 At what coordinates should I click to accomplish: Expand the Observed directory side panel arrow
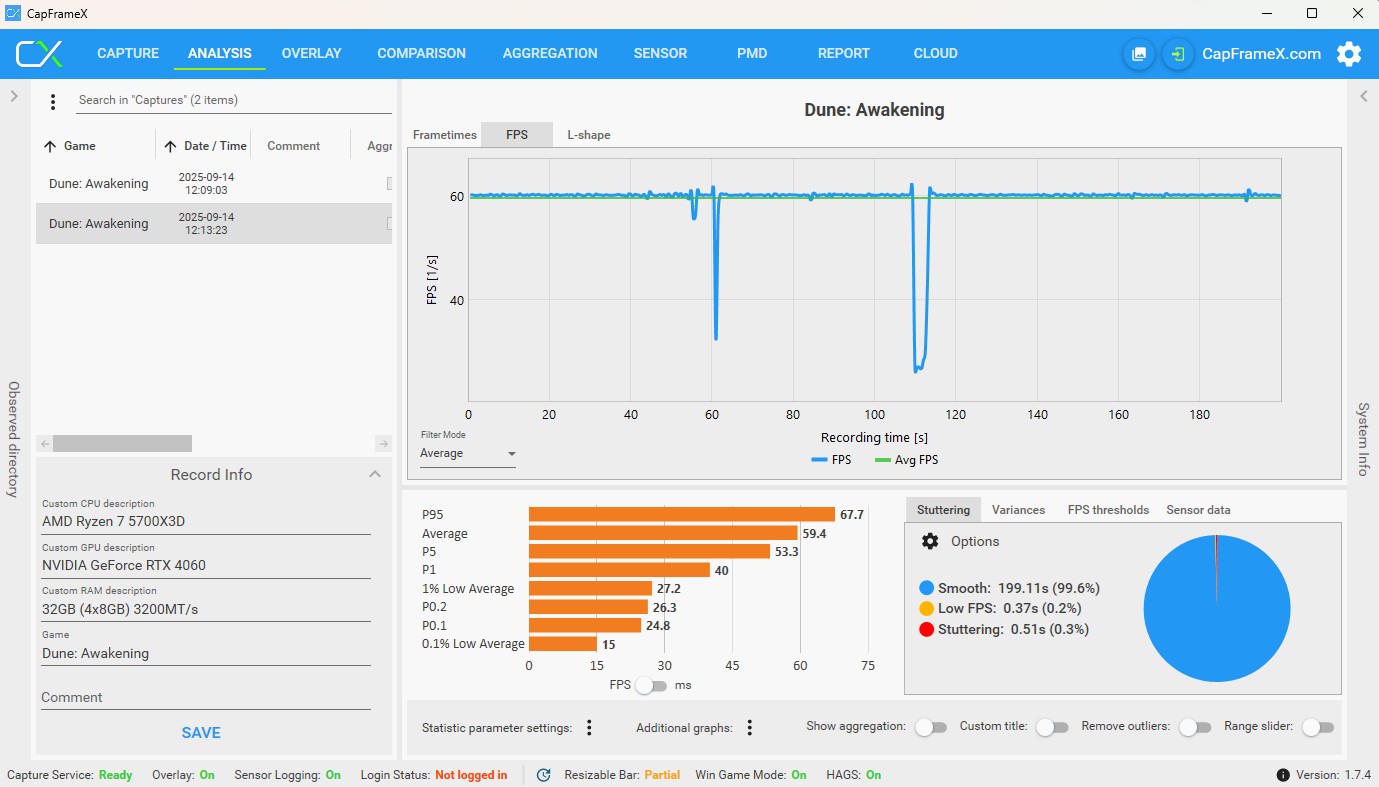(14, 96)
